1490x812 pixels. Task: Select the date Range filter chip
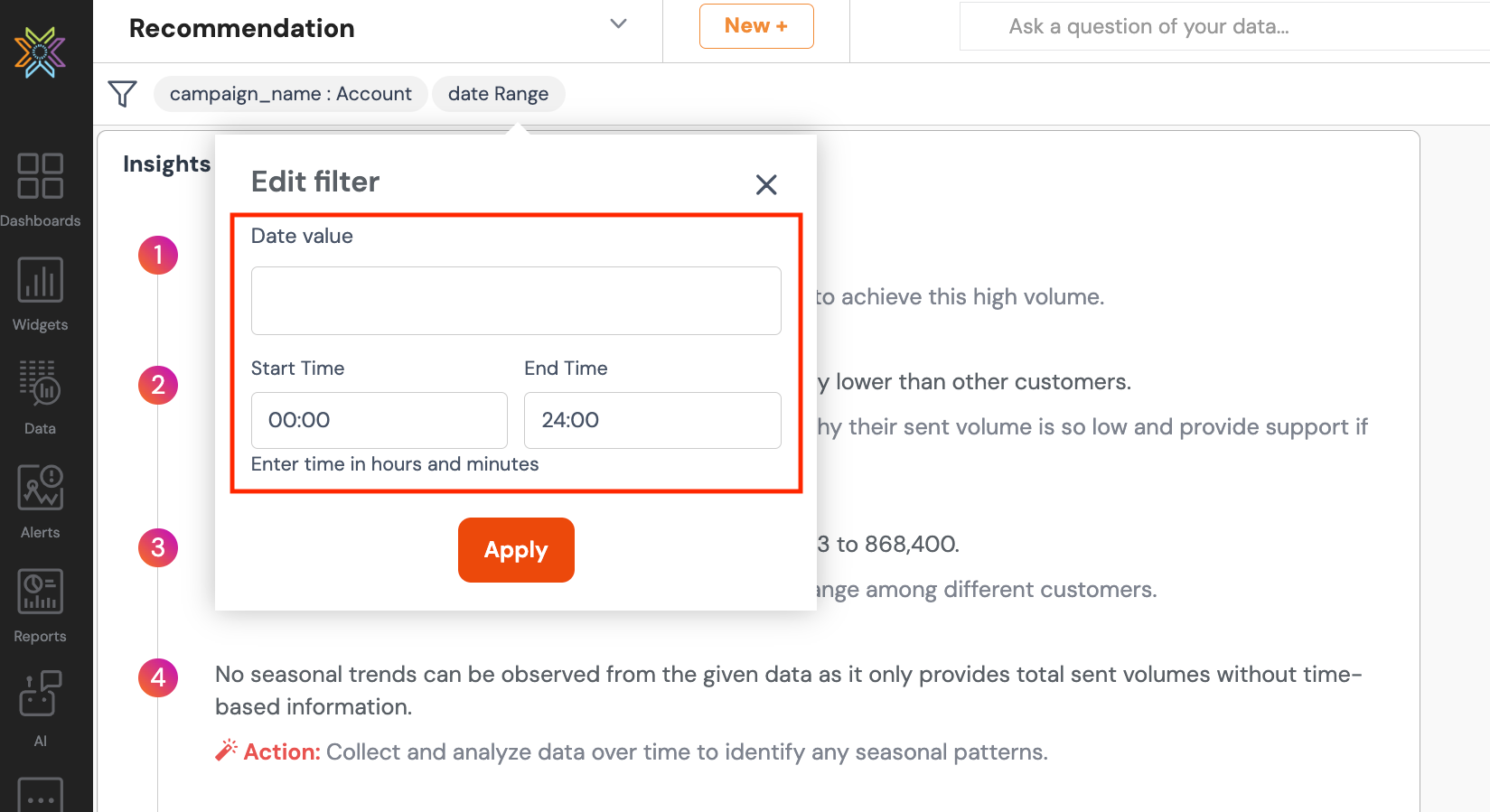point(498,94)
